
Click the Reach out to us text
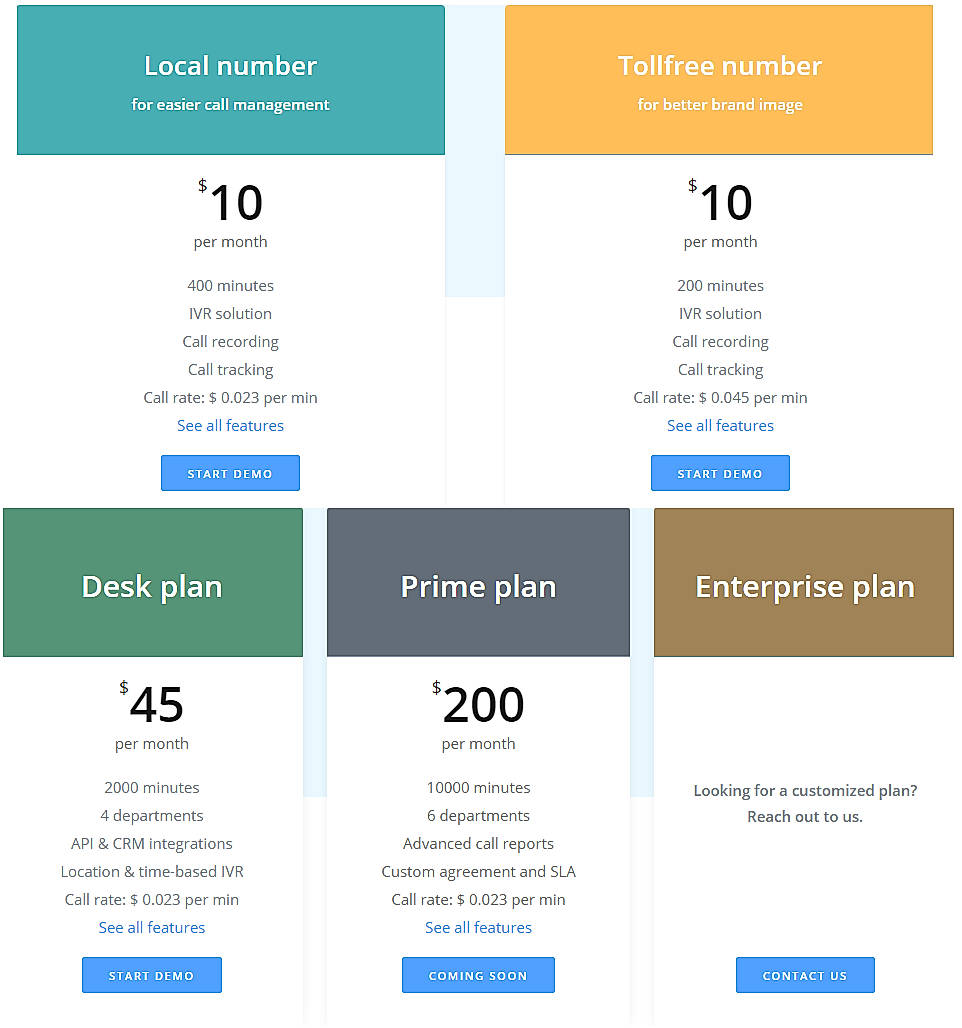pos(805,816)
